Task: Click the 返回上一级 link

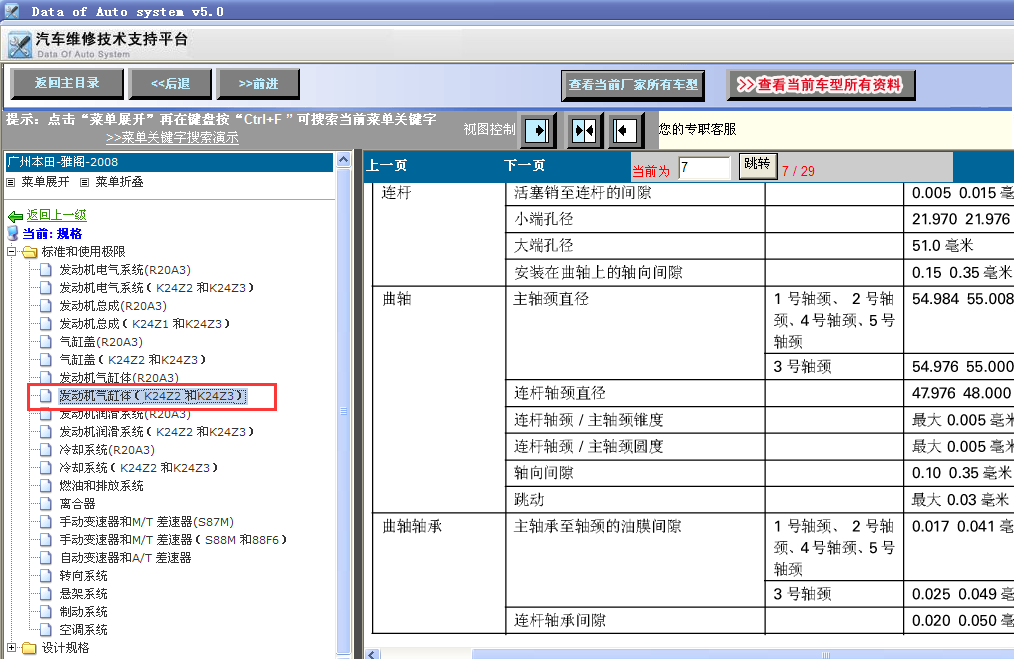Action: [x=56, y=215]
